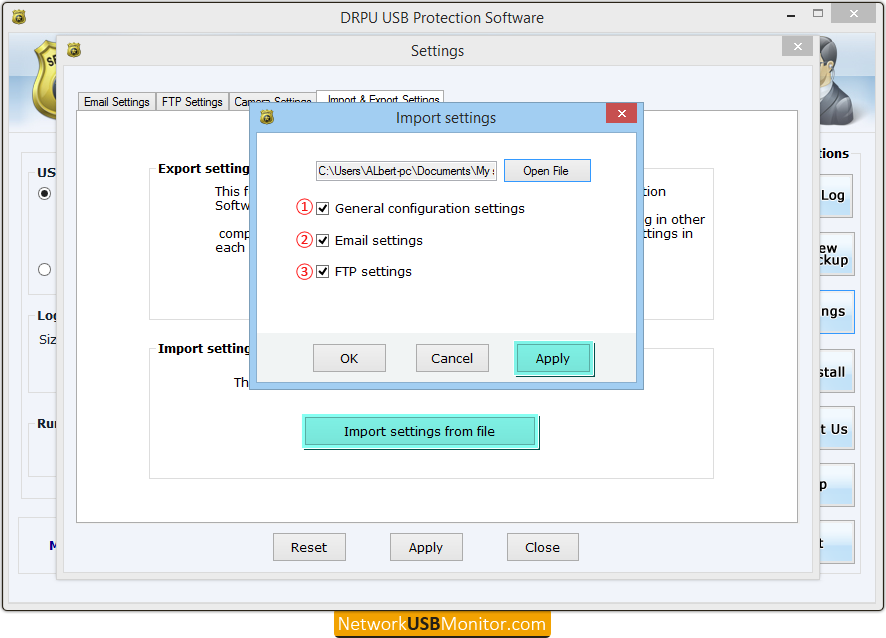The height and width of the screenshot is (638, 886).
Task: Apply the selected import settings
Action: 553,358
